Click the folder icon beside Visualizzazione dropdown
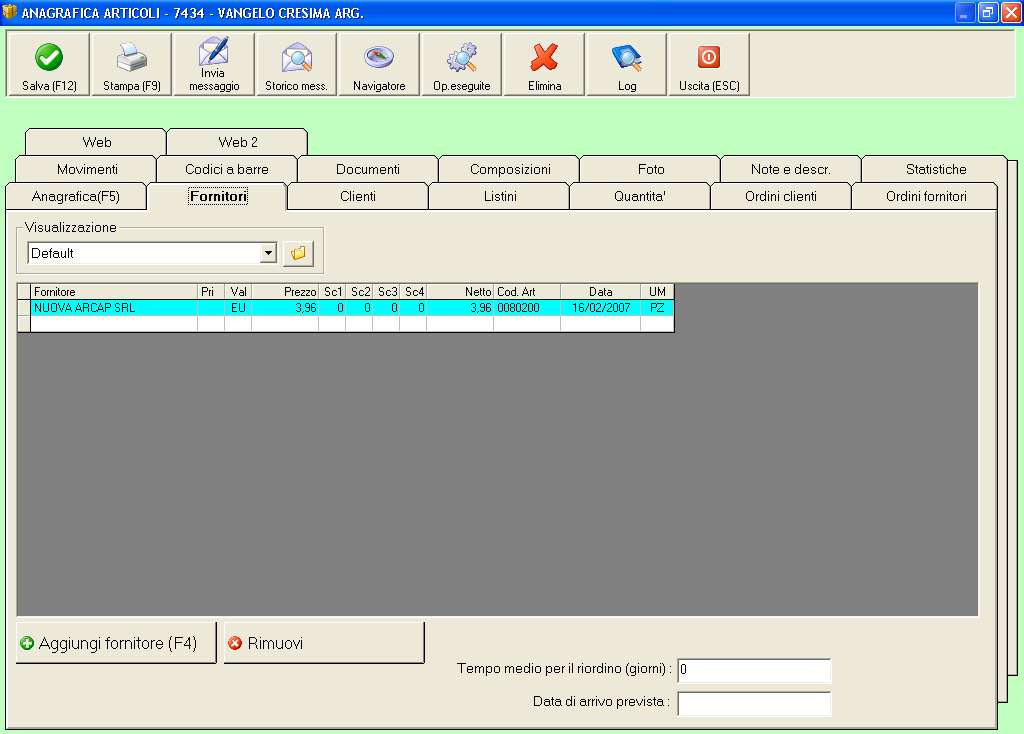The width and height of the screenshot is (1024, 734). point(298,253)
